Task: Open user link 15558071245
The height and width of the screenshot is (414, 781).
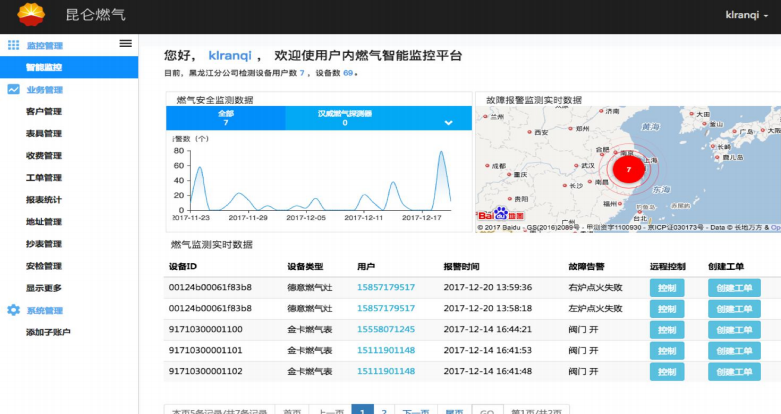Action: tap(386, 329)
